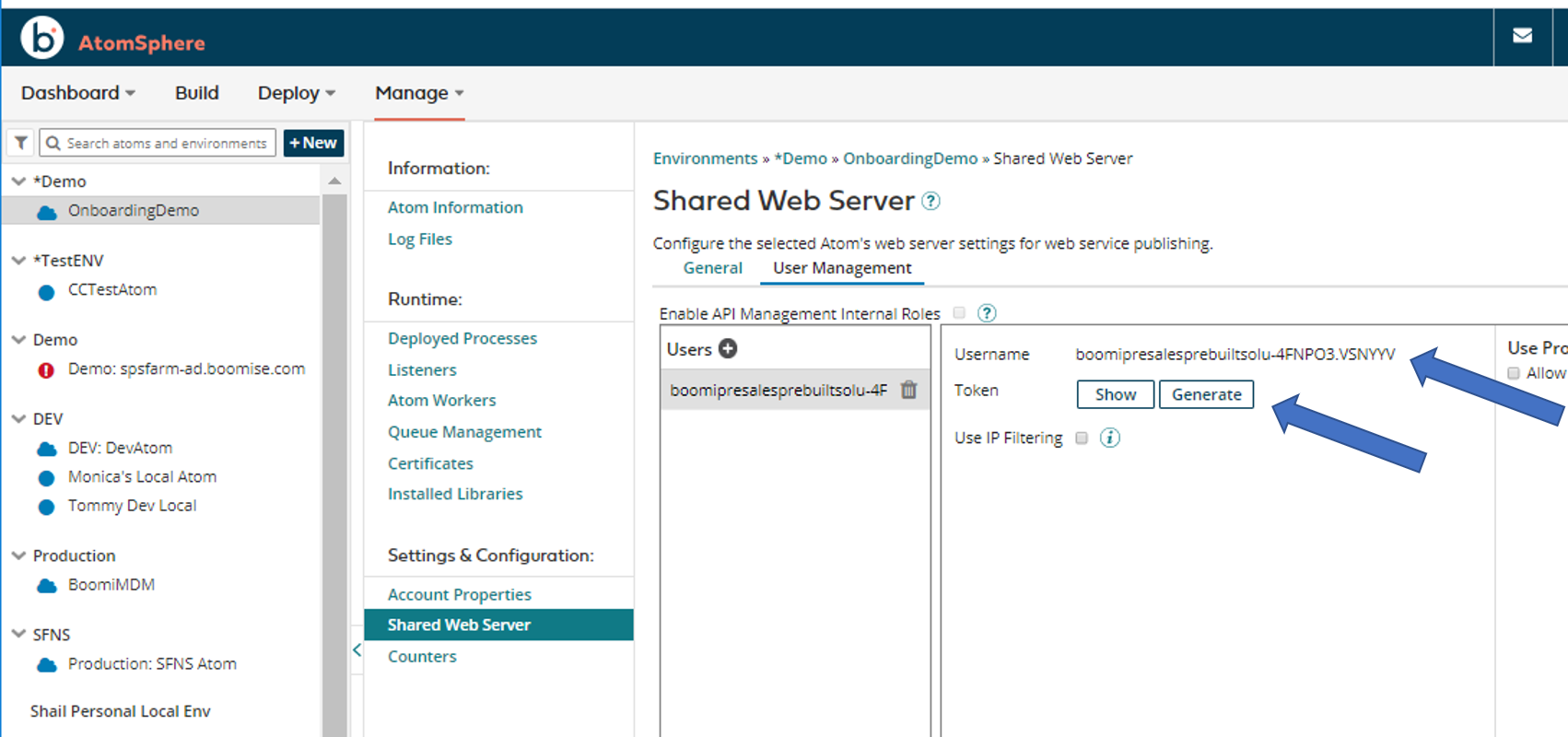Switch to the General tab

[713, 268]
